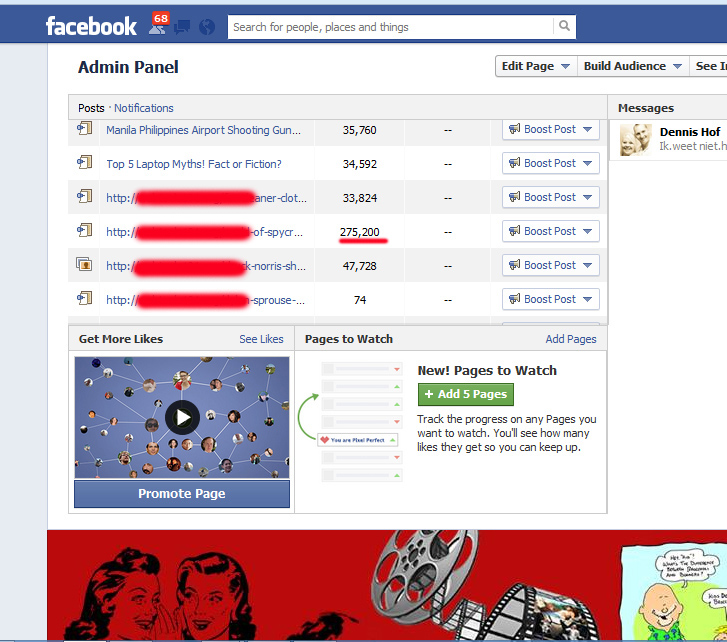Click Dennis Hof profile picture

(x=636, y=140)
